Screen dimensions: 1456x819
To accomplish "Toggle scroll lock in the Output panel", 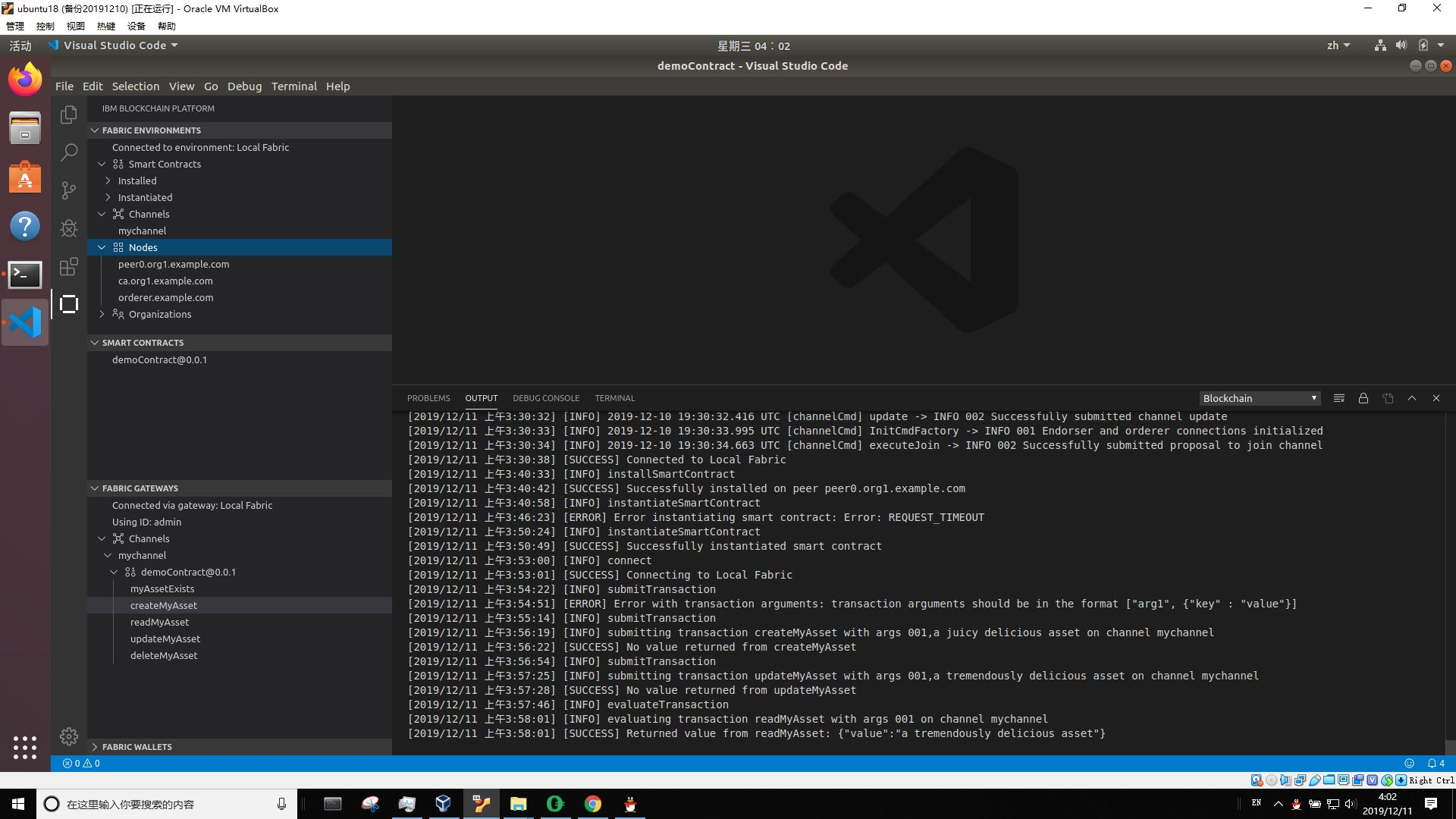I will pyautogui.click(x=1363, y=397).
